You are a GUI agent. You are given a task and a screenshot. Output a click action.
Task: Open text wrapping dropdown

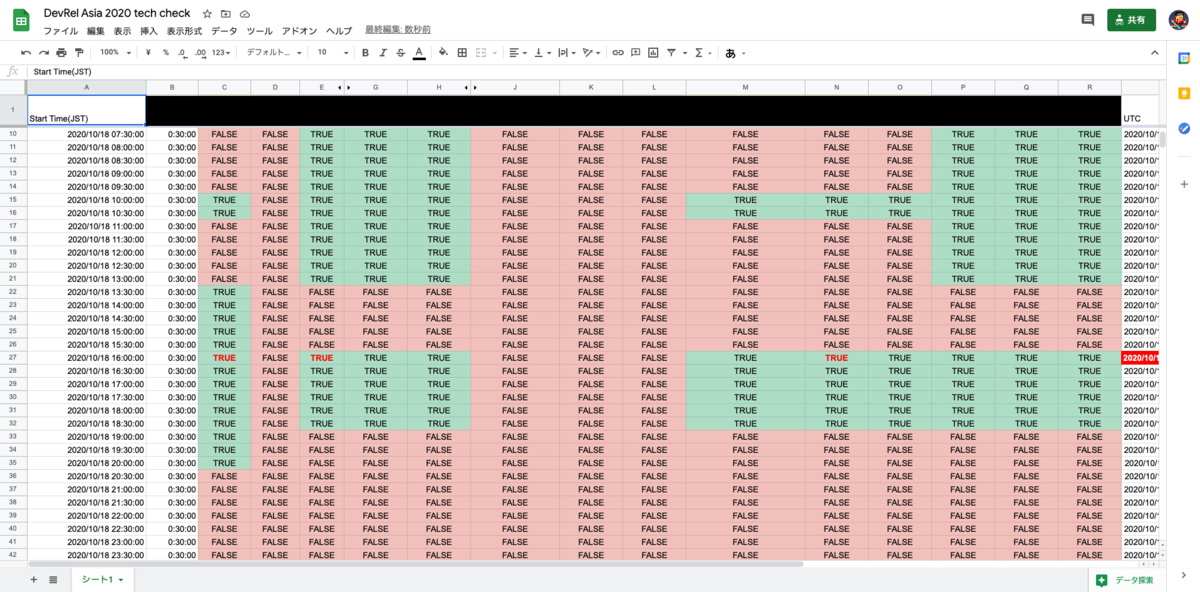pyautogui.click(x=567, y=52)
